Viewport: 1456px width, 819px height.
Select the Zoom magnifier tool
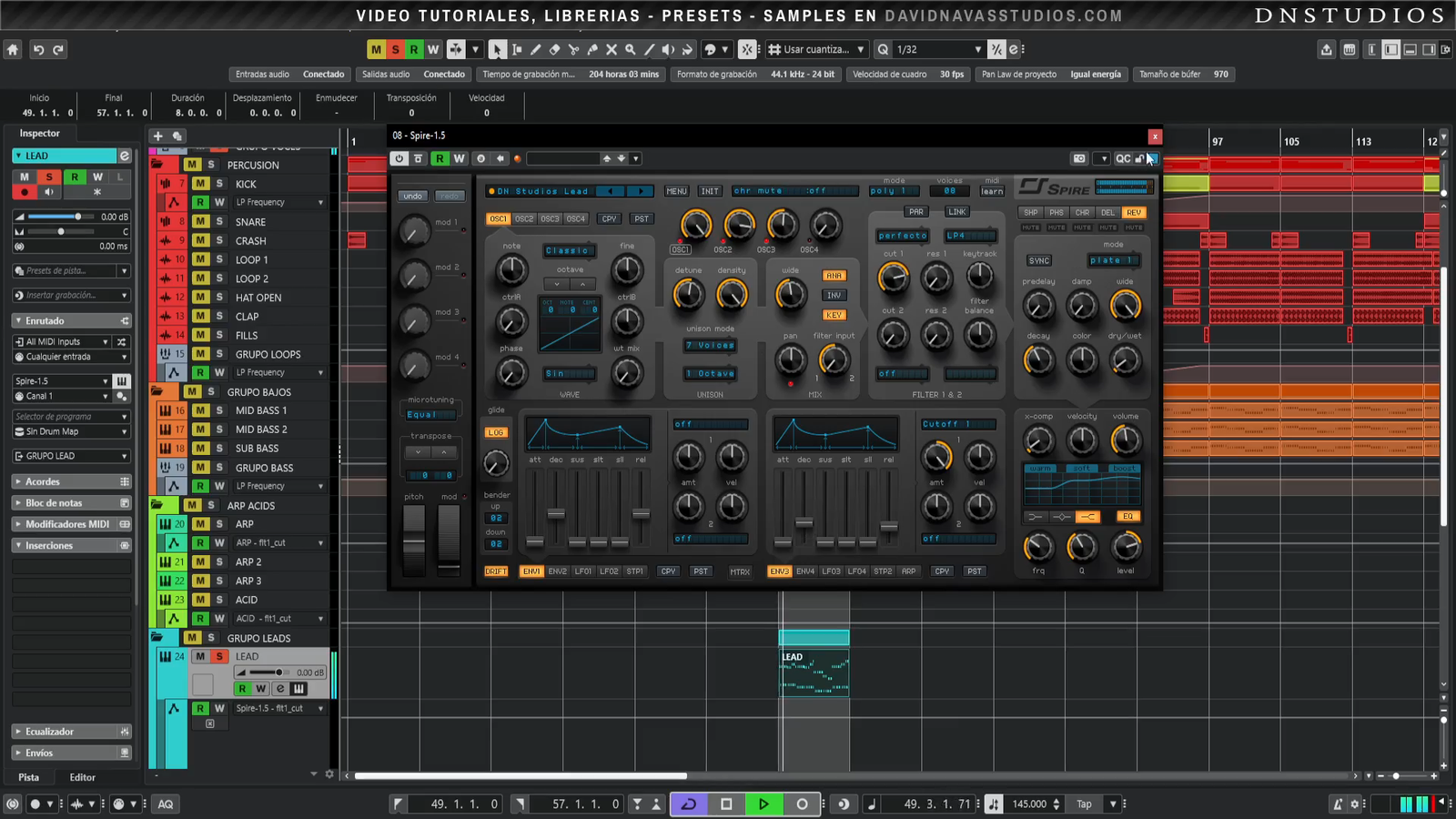(630, 49)
